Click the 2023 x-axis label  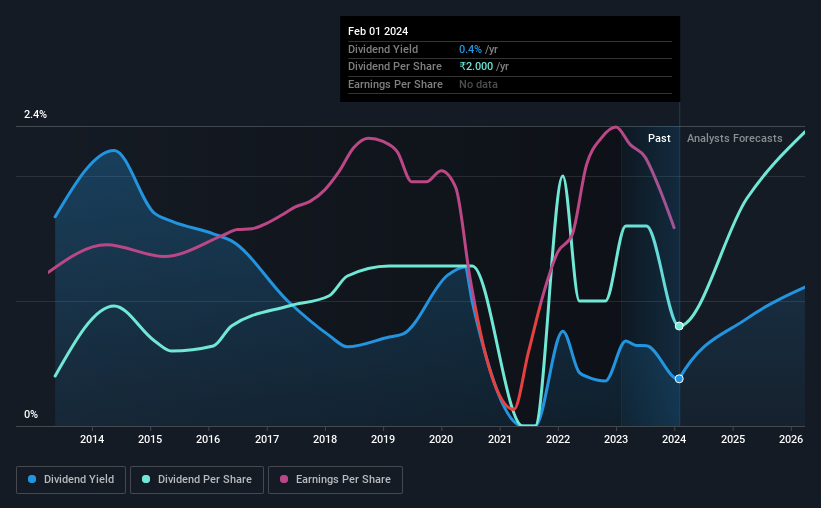[x=616, y=439]
